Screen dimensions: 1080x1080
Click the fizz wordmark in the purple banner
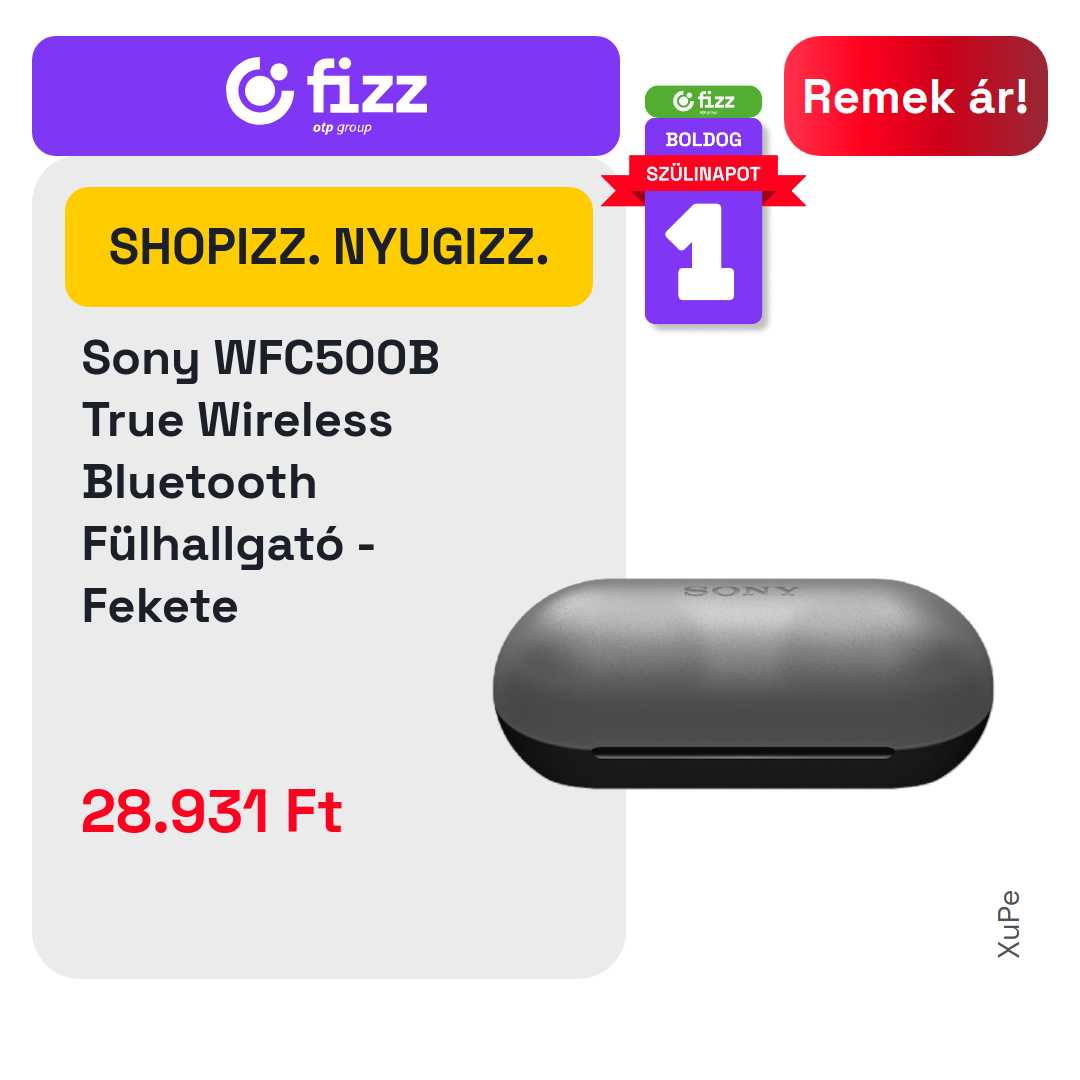(366, 86)
